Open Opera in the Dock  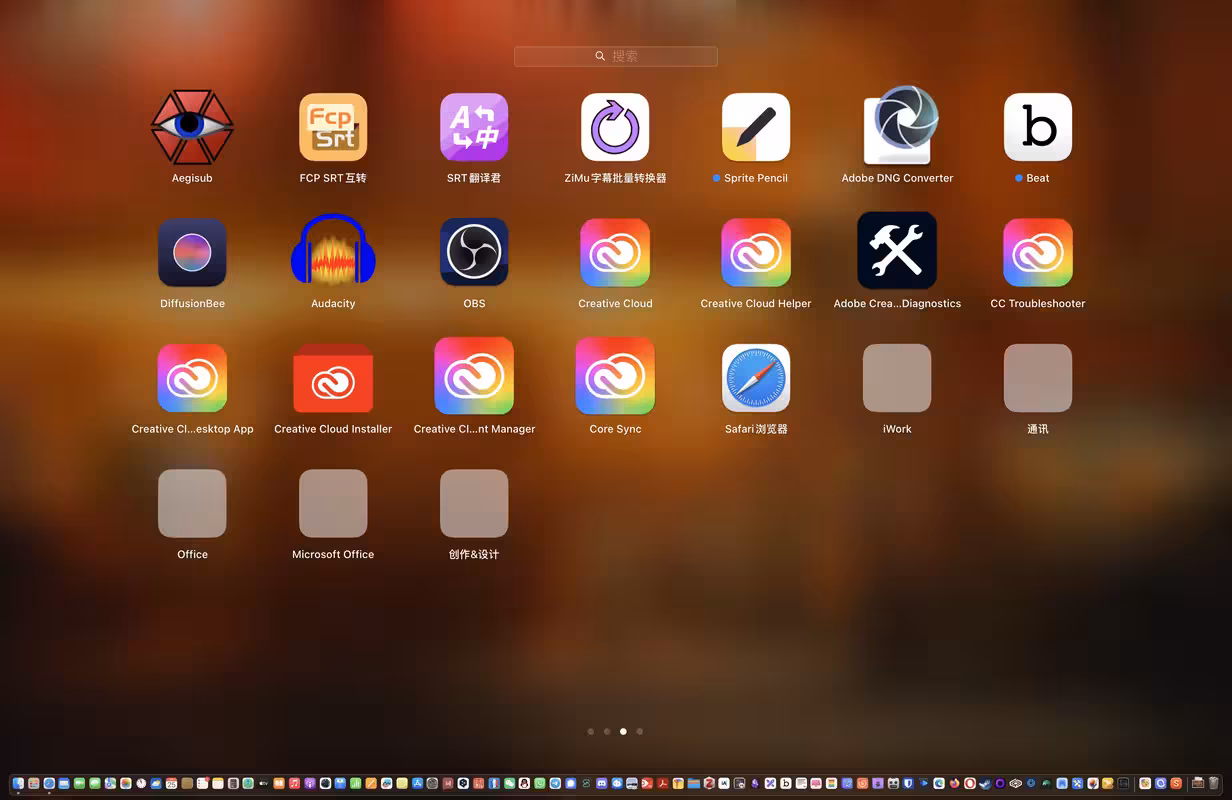(970, 783)
